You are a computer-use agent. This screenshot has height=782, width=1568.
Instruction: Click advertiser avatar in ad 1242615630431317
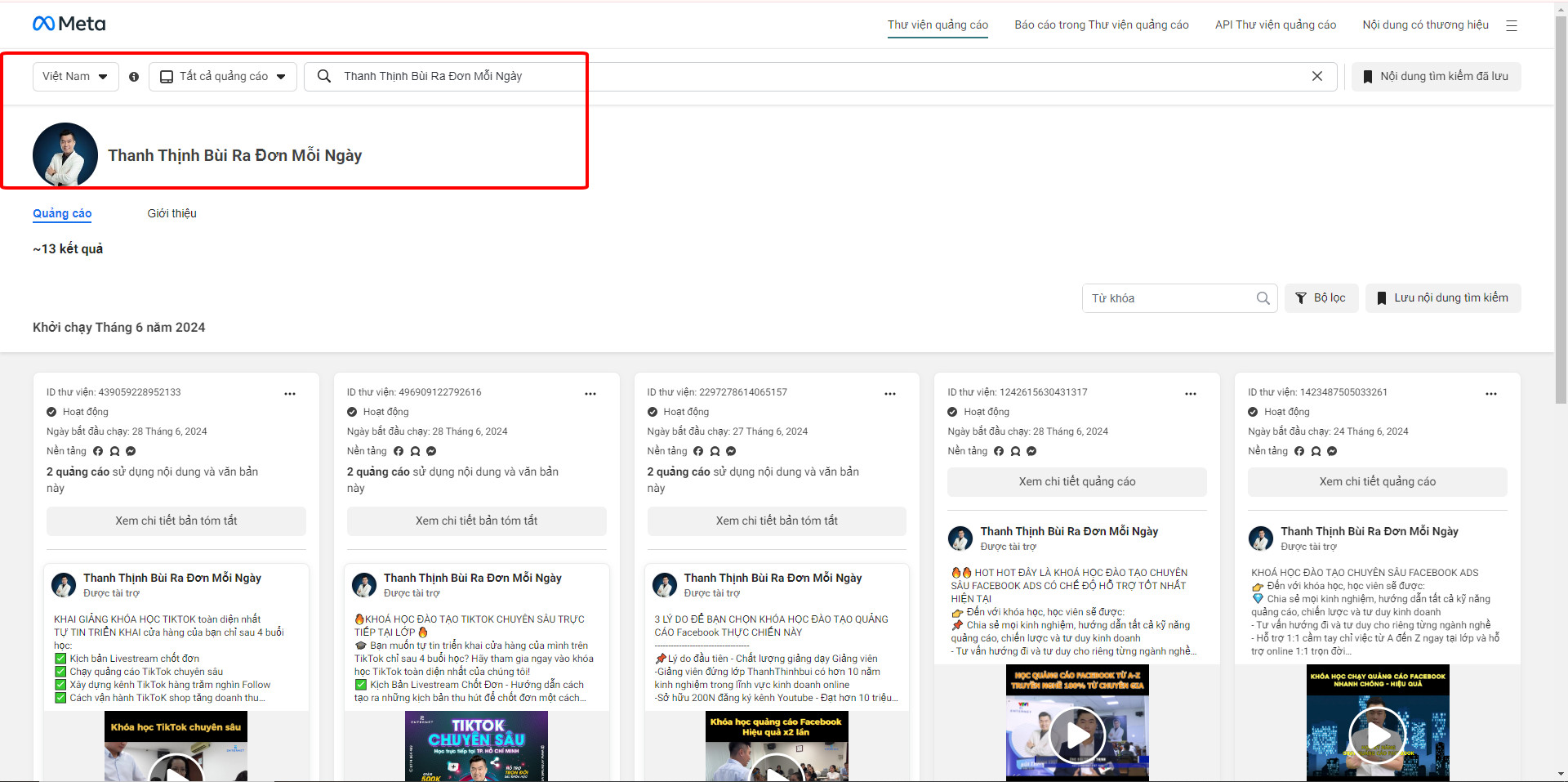[x=960, y=538]
